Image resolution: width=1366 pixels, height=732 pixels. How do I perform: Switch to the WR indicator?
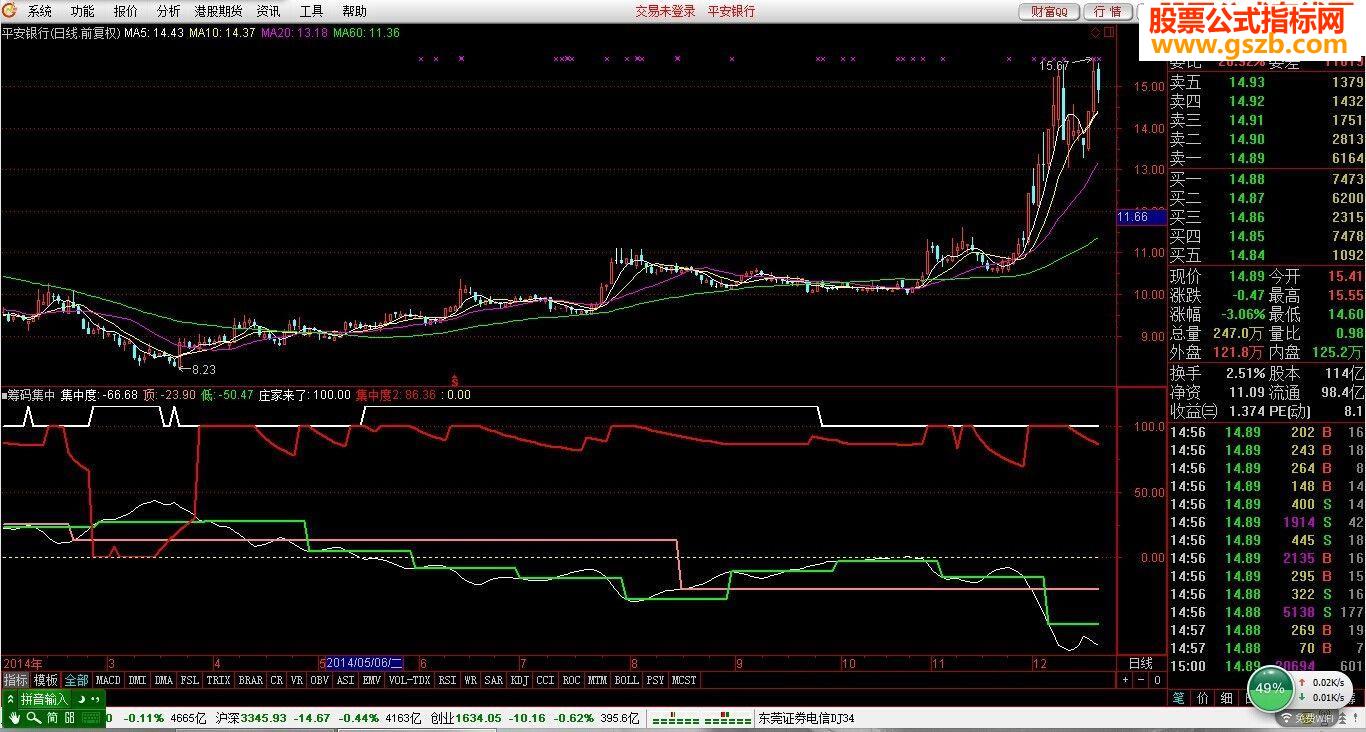[470, 680]
